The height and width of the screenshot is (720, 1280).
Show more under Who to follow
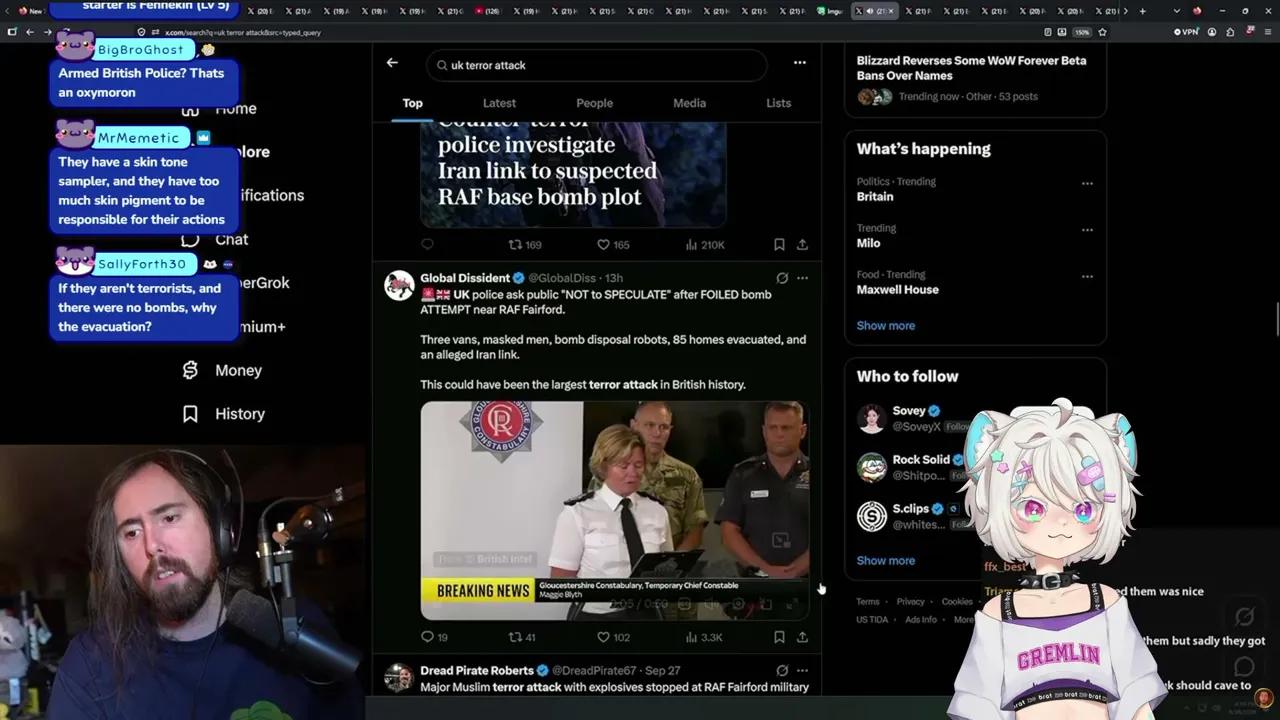point(885,560)
